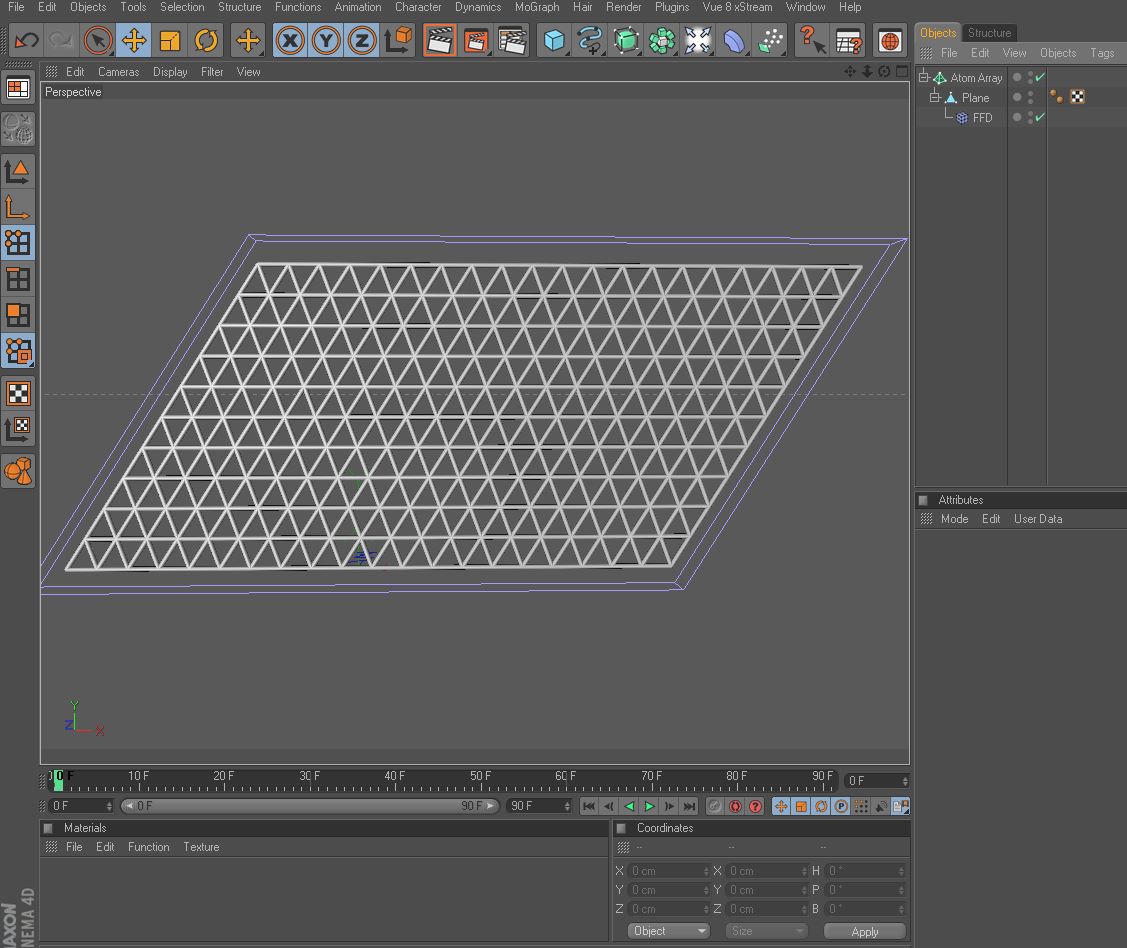Image resolution: width=1127 pixels, height=948 pixels.
Task: Collapse the Plane object tree node
Action: pos(935,98)
